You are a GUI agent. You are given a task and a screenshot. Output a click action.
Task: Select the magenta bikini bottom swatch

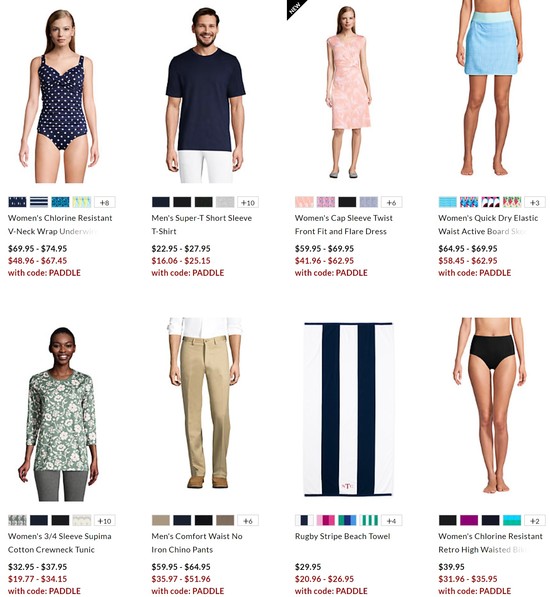469,520
